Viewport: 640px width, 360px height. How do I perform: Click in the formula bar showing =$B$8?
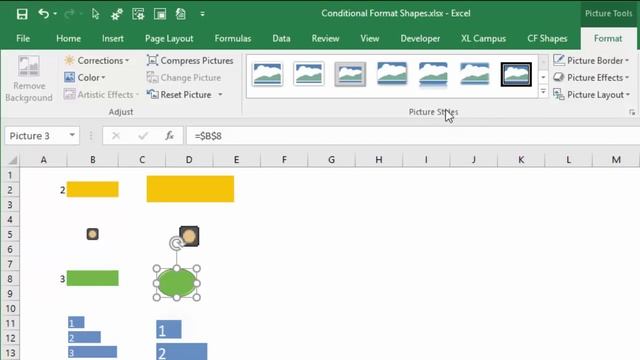click(413, 136)
